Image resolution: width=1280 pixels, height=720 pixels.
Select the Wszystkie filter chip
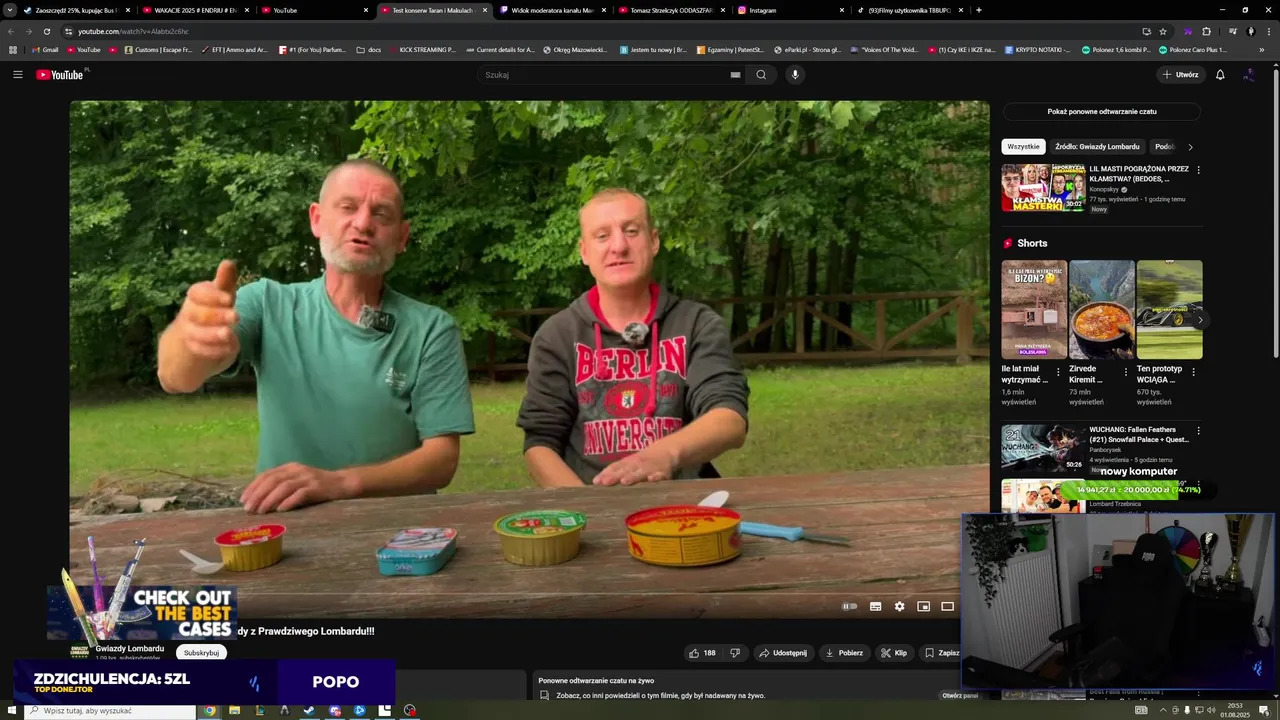click(x=1023, y=147)
